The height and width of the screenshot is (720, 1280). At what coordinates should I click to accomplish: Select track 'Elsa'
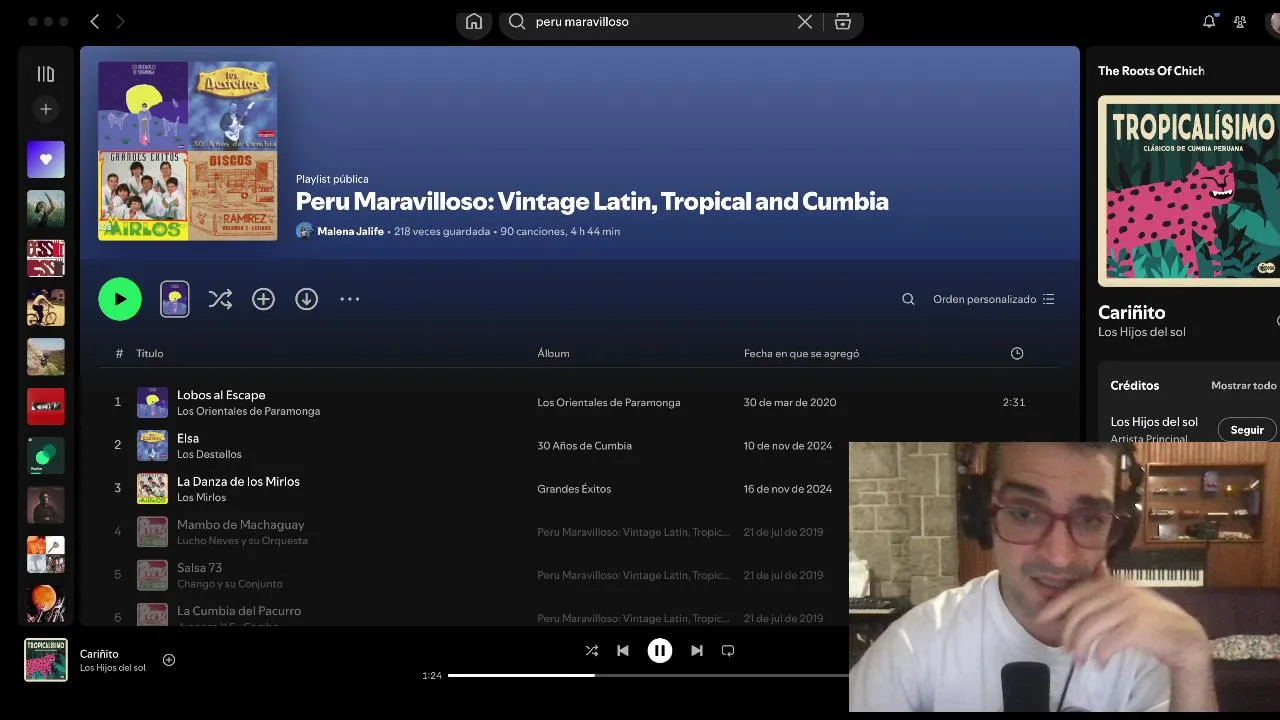pyautogui.click(x=188, y=438)
